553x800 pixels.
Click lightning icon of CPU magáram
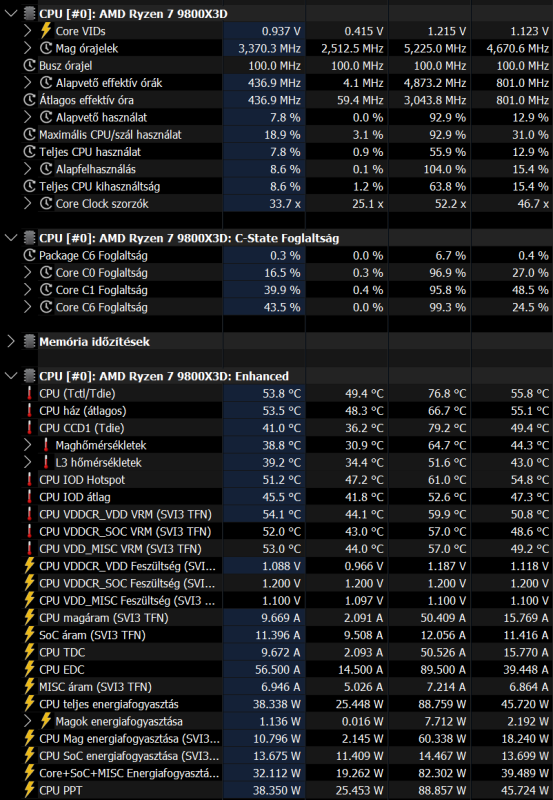click(30, 618)
